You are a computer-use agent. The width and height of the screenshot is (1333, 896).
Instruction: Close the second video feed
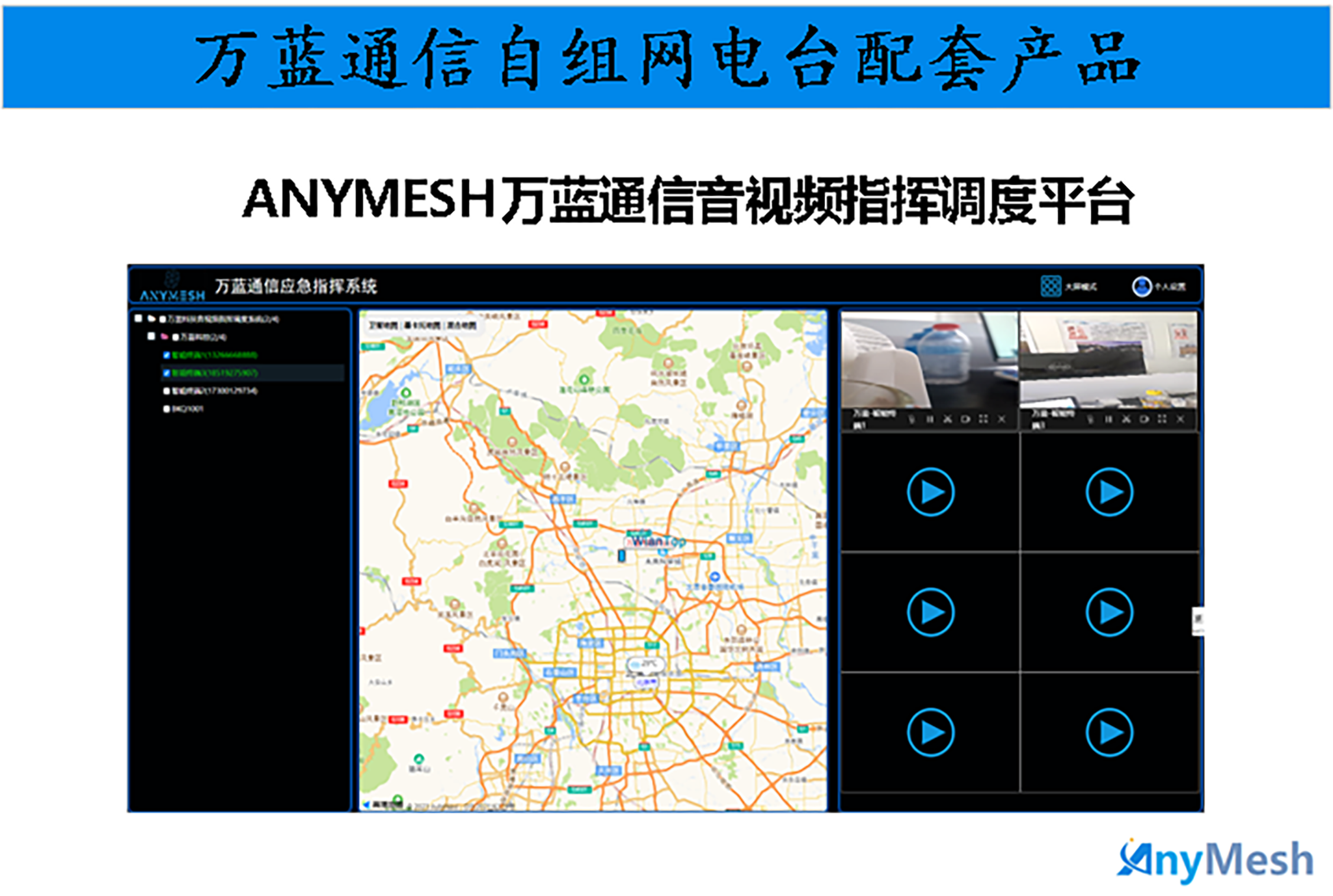1180,419
